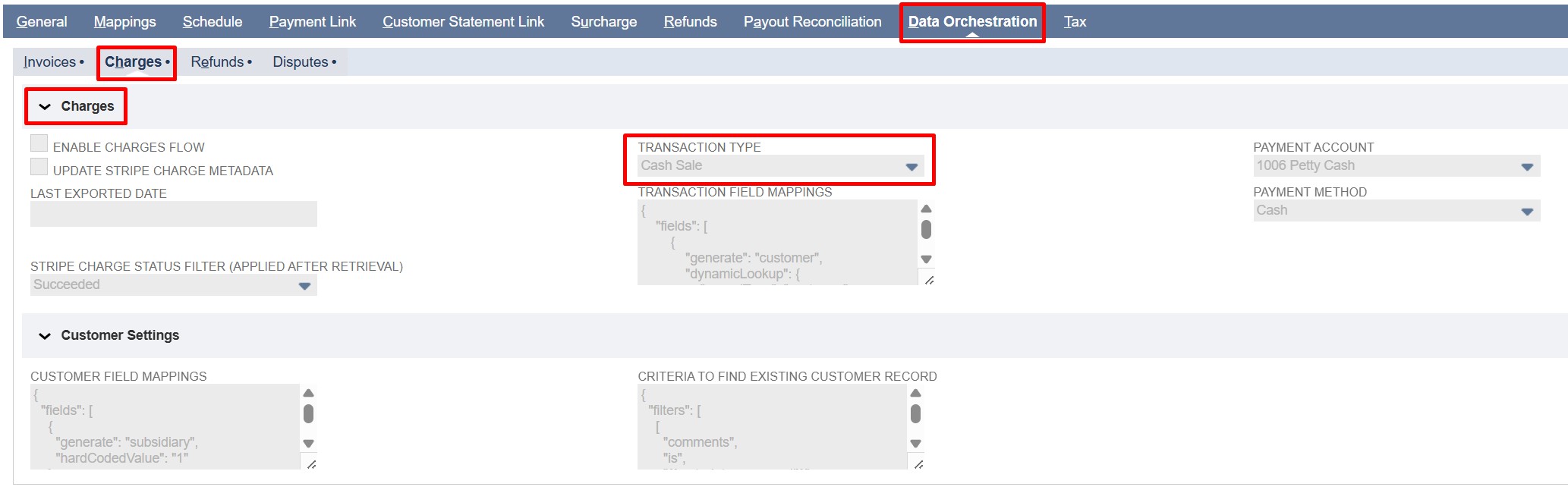This screenshot has height=490, width=1568.
Task: Click resize handle of Criteria to Find Existing Customer box
Action: 918,464
